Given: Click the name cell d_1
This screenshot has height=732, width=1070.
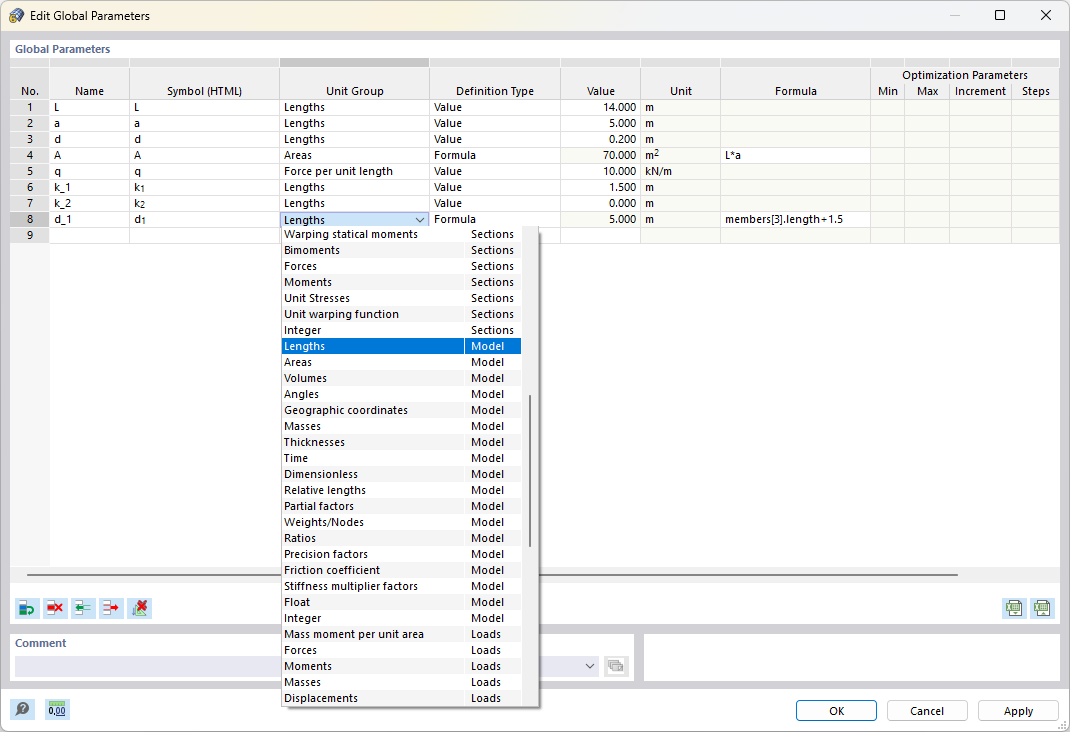Looking at the screenshot, I should point(89,219).
